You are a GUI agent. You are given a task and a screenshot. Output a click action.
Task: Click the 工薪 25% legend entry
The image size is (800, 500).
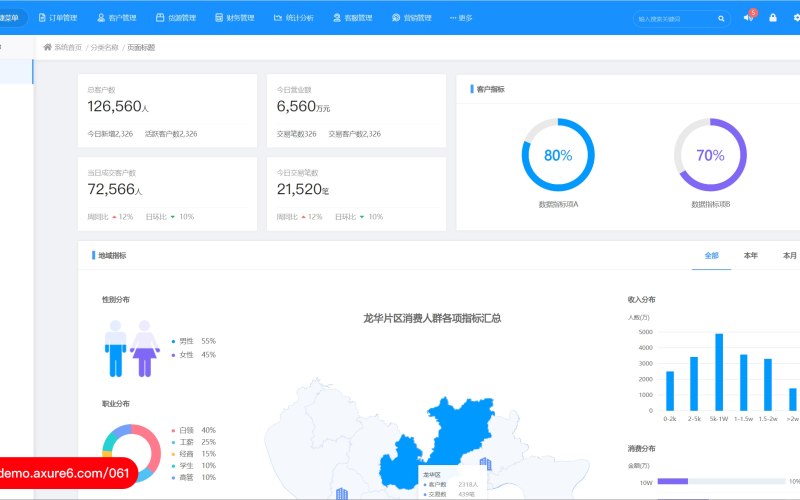tap(194, 442)
